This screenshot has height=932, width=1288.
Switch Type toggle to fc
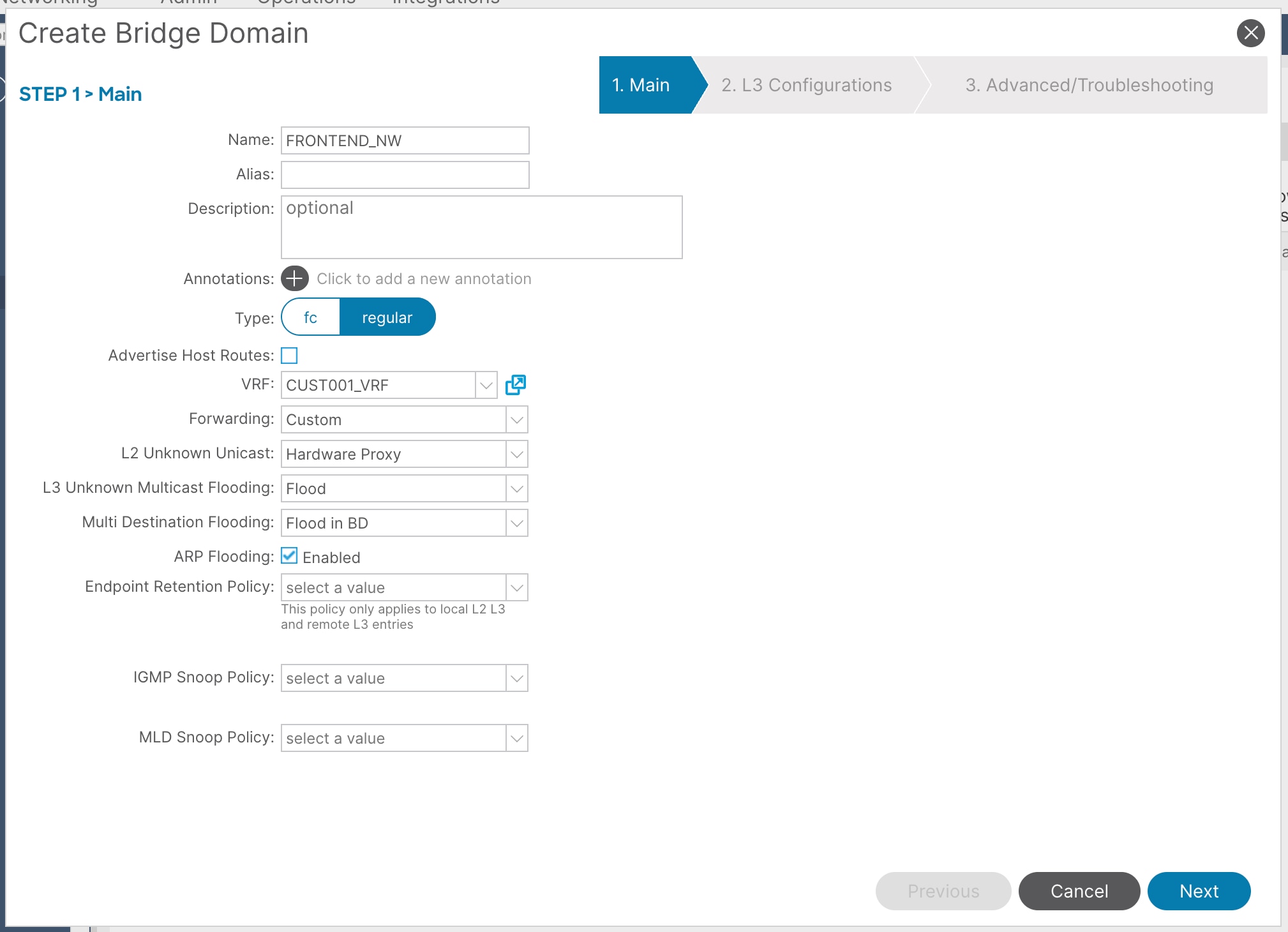pyautogui.click(x=310, y=317)
